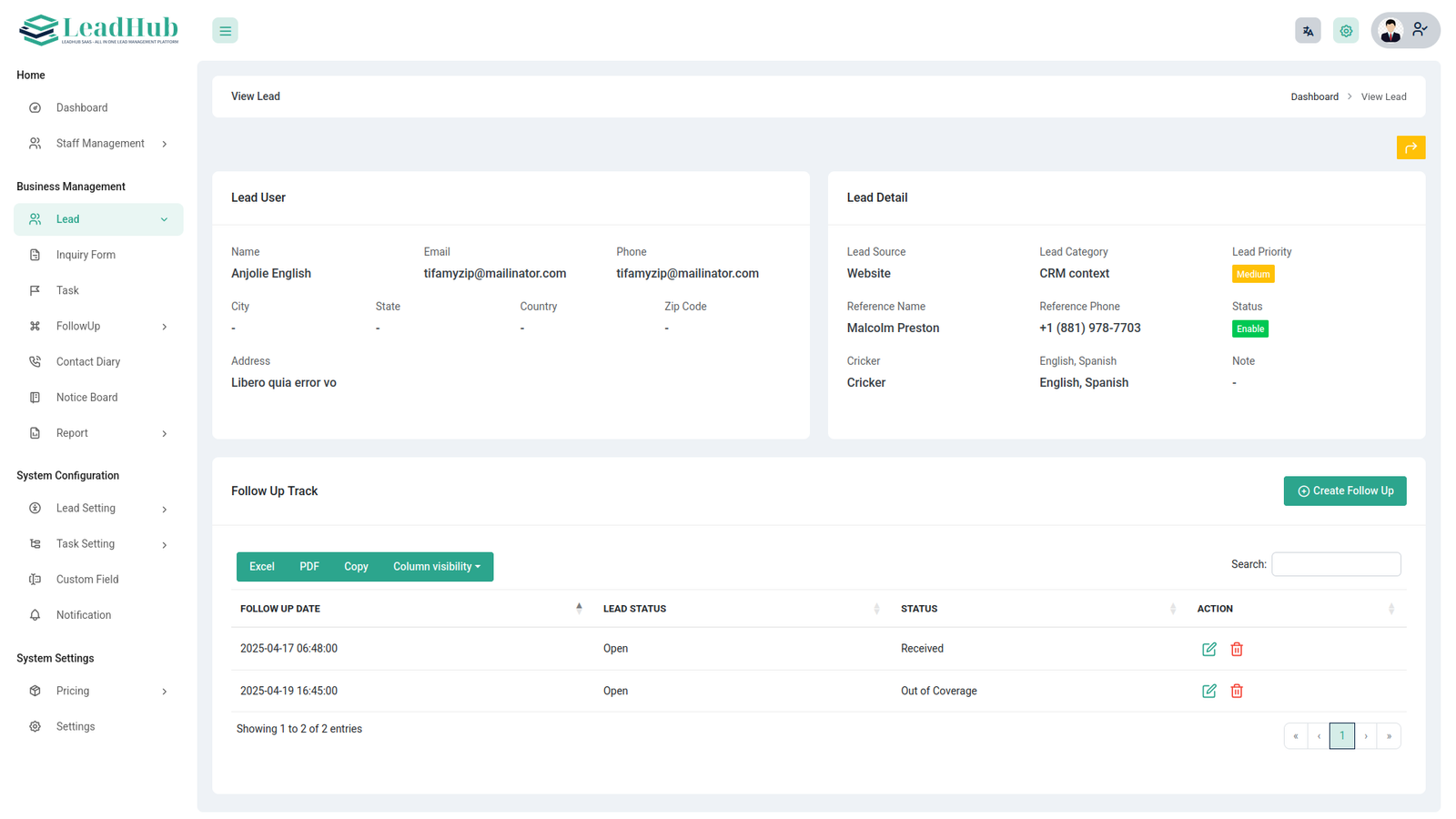Click the follow up Search input field

(x=1335, y=564)
